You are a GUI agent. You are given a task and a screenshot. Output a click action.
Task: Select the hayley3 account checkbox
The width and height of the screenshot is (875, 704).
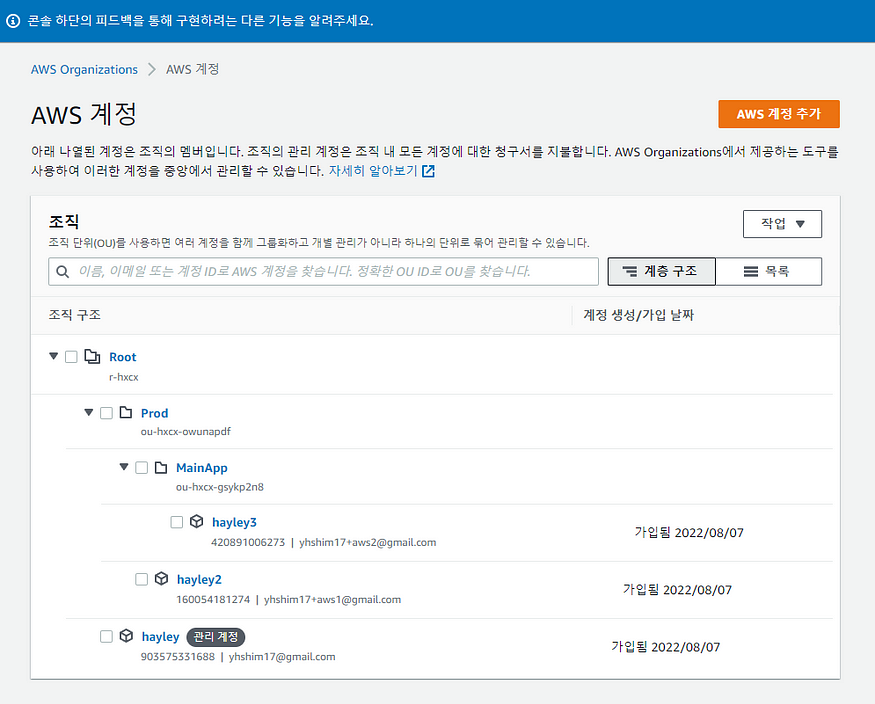176,522
